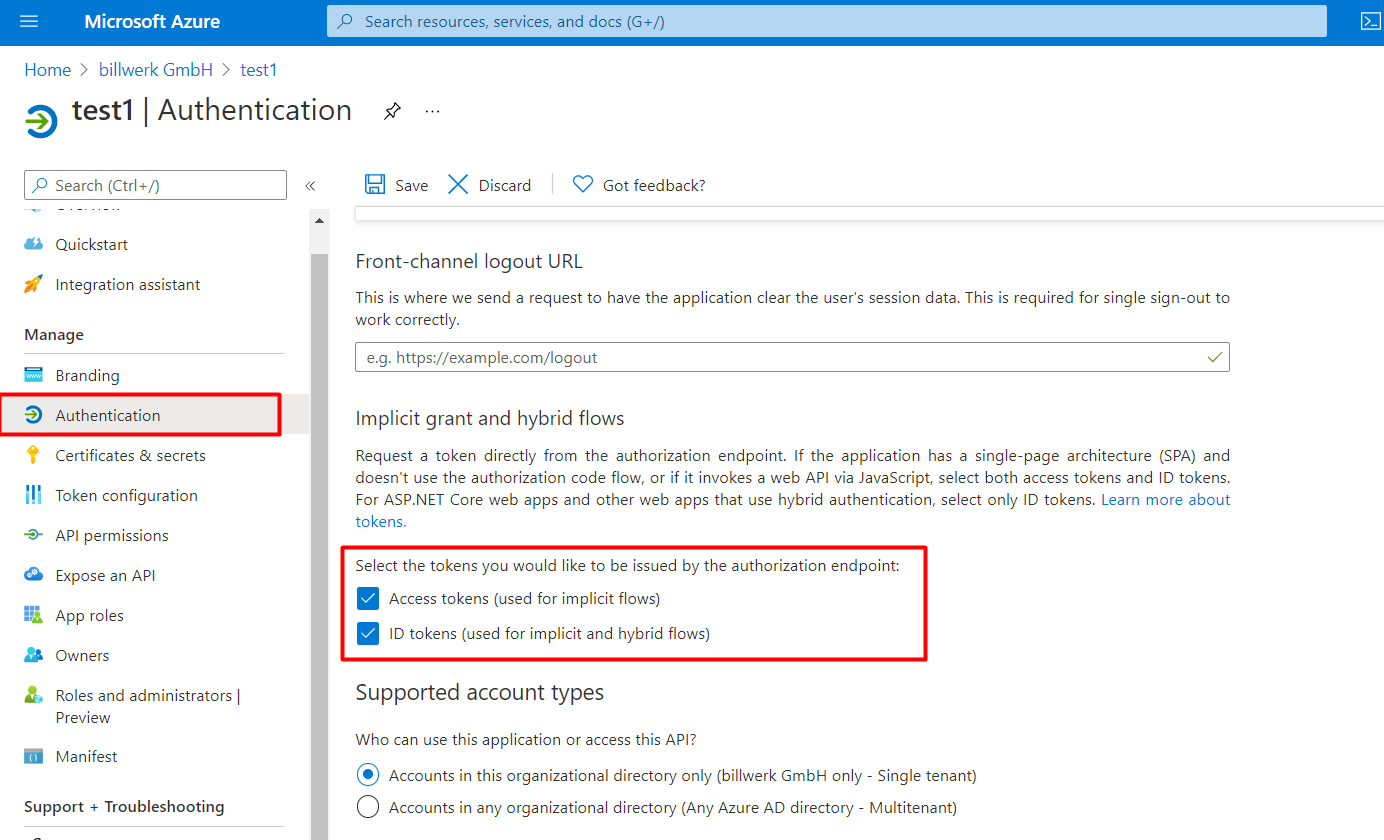
Task: Click the Integration assistant rocket icon
Action: tap(34, 284)
